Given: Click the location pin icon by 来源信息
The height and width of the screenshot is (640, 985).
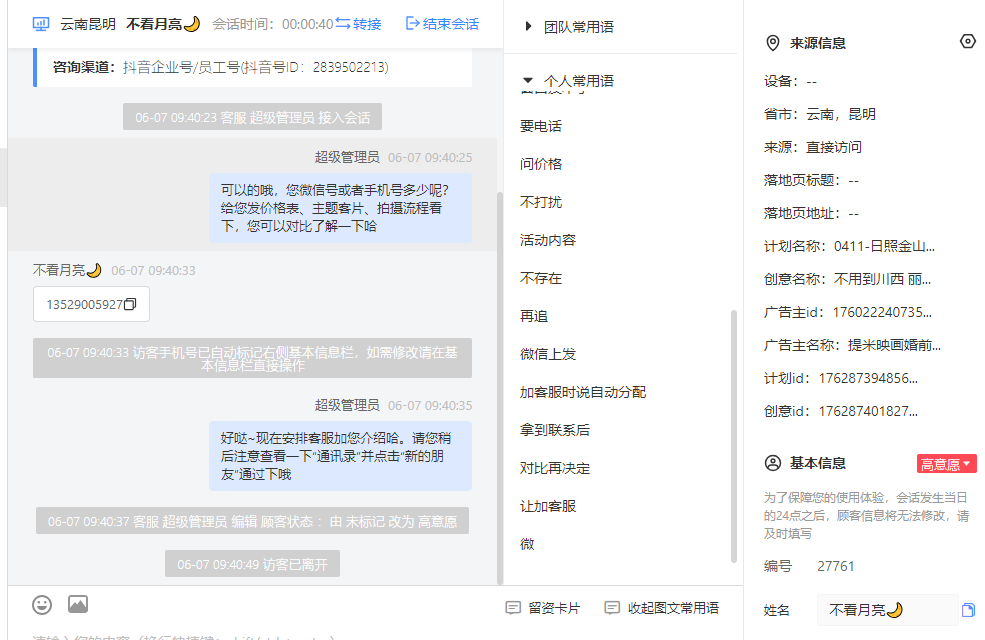Looking at the screenshot, I should tap(773, 43).
